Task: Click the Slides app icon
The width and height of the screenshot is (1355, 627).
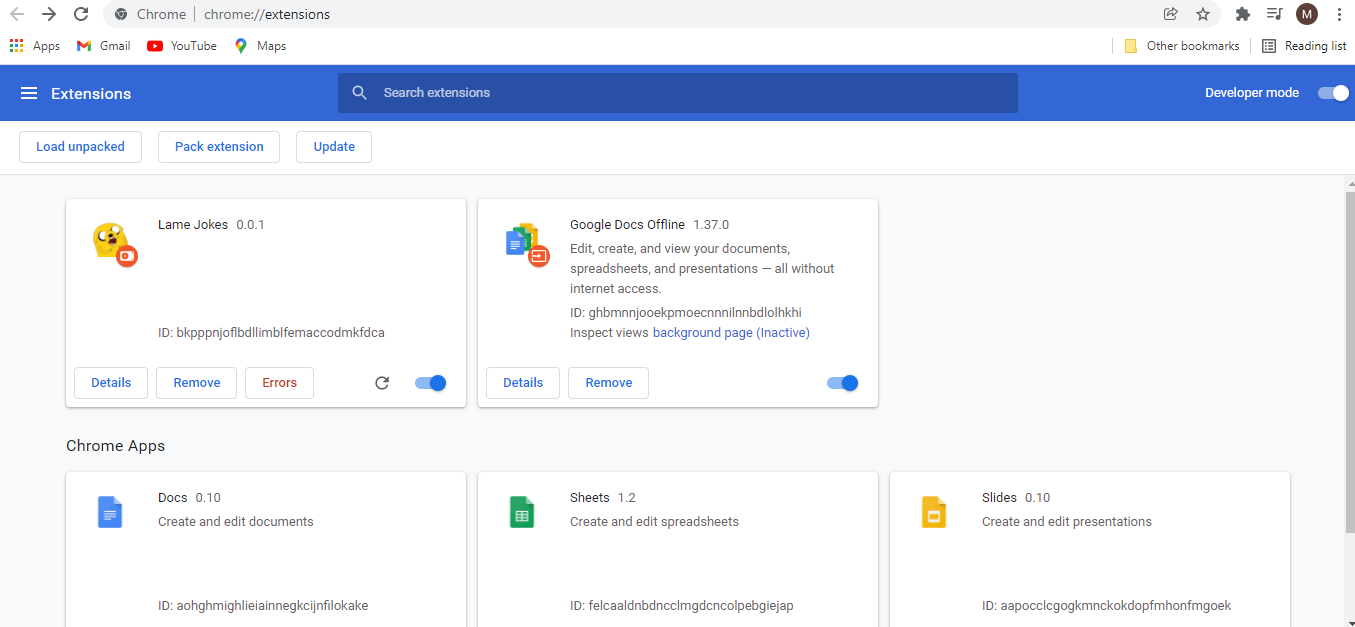Action: click(934, 512)
